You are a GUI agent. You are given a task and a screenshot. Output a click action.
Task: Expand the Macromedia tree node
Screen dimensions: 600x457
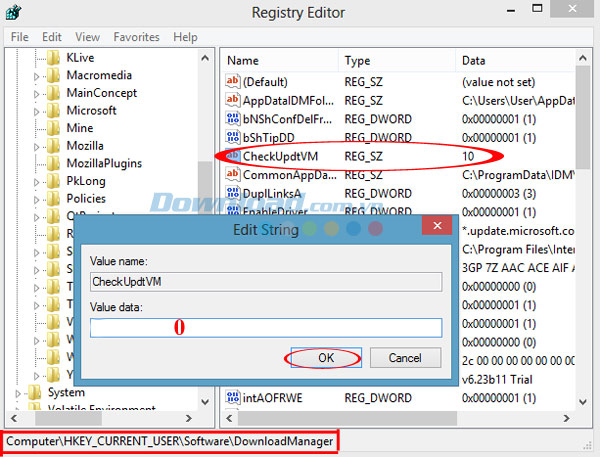pyautogui.click(x=36, y=77)
